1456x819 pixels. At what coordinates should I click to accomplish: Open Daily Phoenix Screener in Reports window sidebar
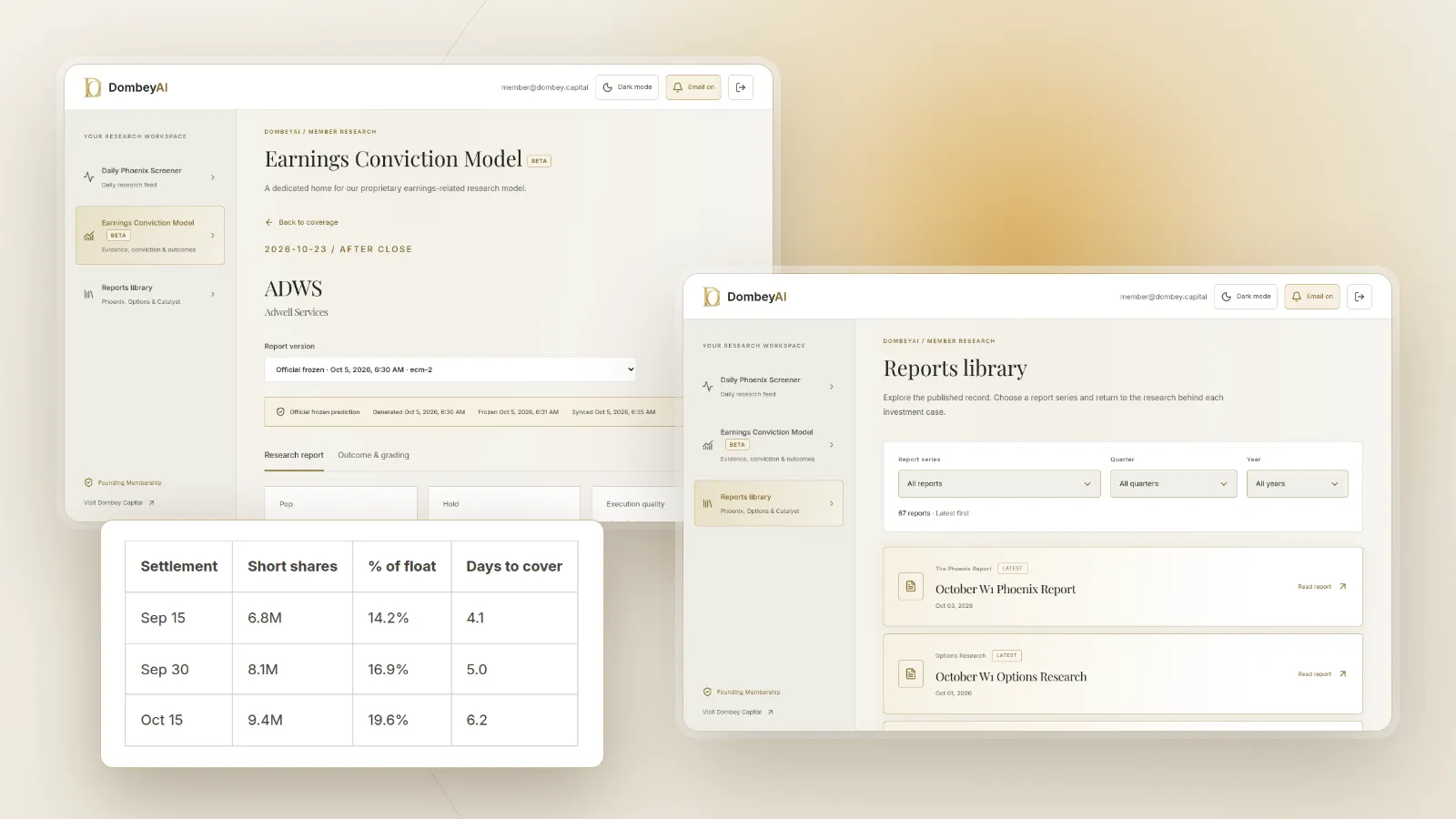[769, 387]
